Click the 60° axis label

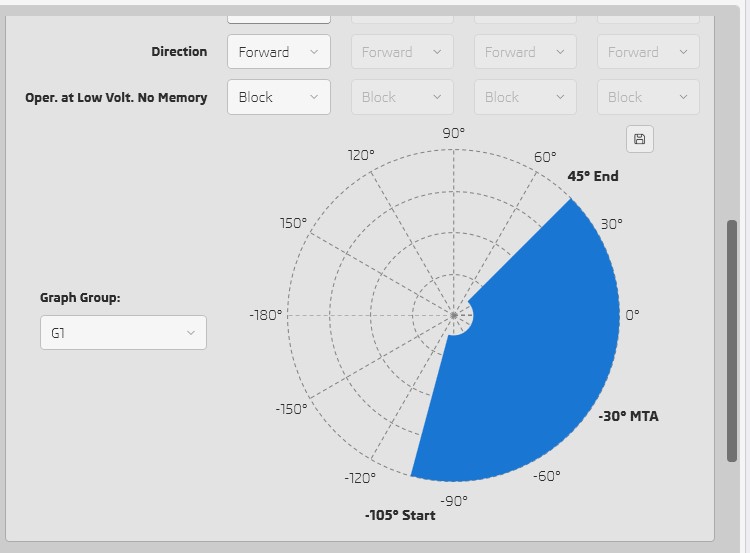545,157
